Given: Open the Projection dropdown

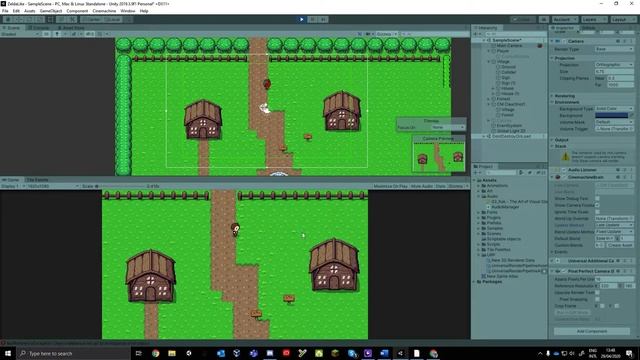Looking at the screenshot, I should coord(614,65).
